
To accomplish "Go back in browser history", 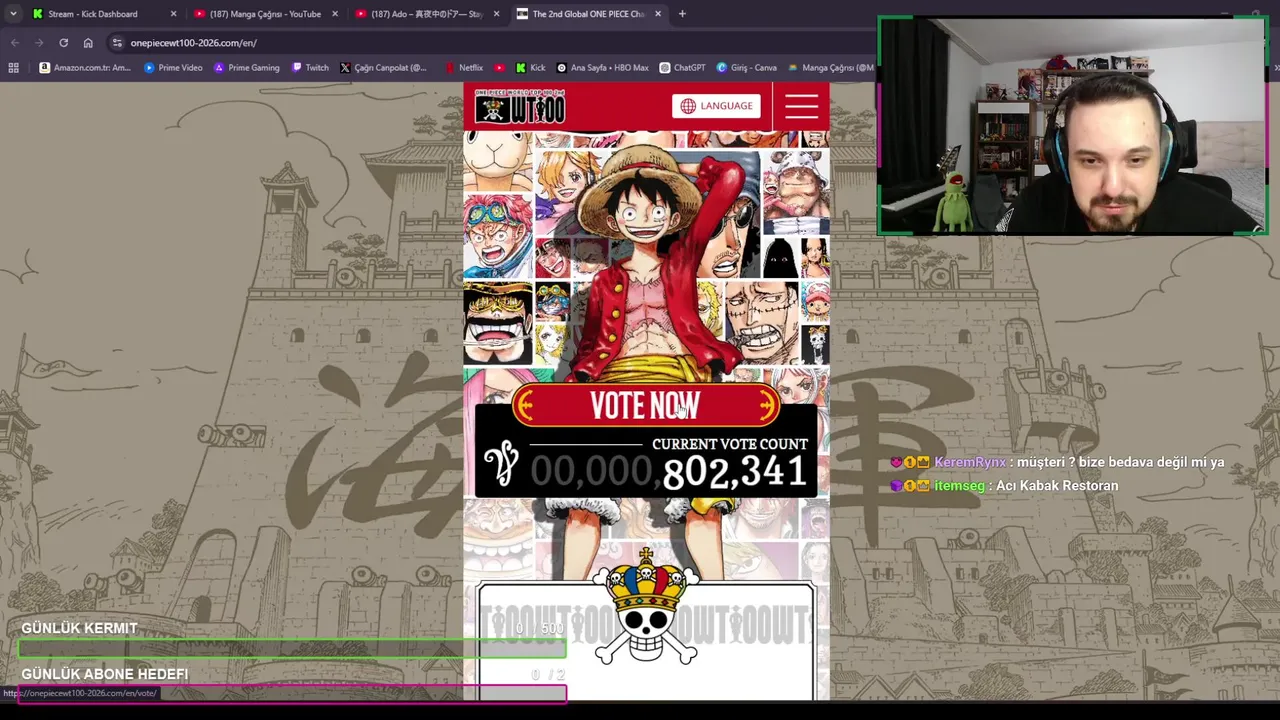I will click(15, 43).
